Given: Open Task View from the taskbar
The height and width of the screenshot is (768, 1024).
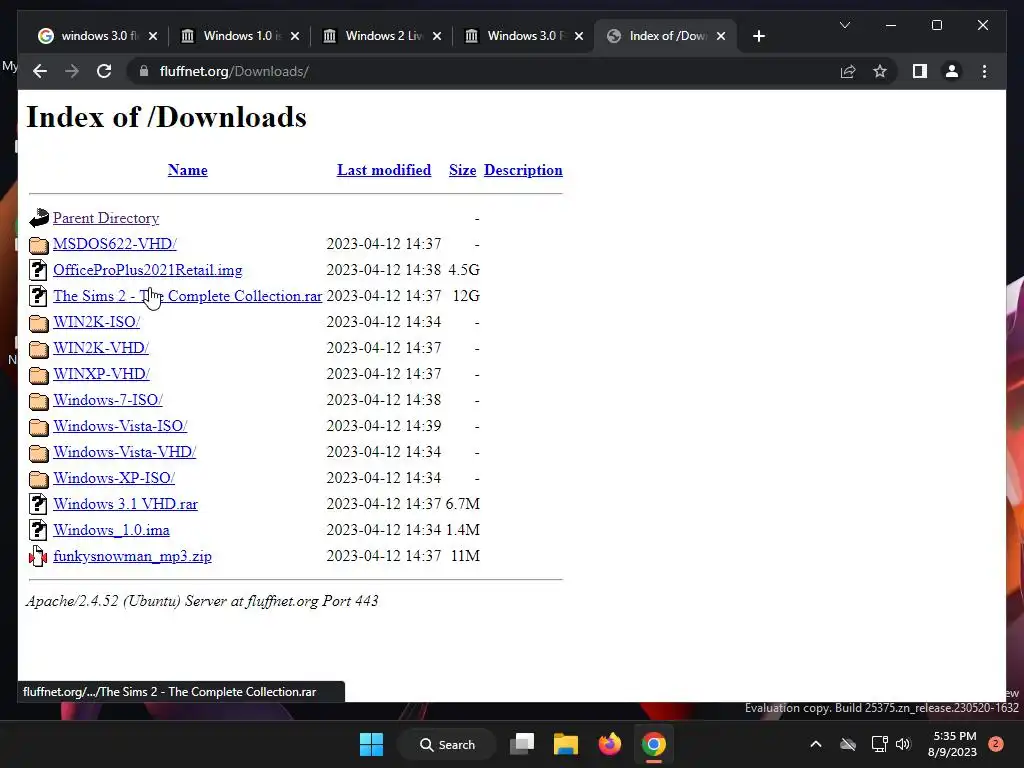Looking at the screenshot, I should coord(522,744).
